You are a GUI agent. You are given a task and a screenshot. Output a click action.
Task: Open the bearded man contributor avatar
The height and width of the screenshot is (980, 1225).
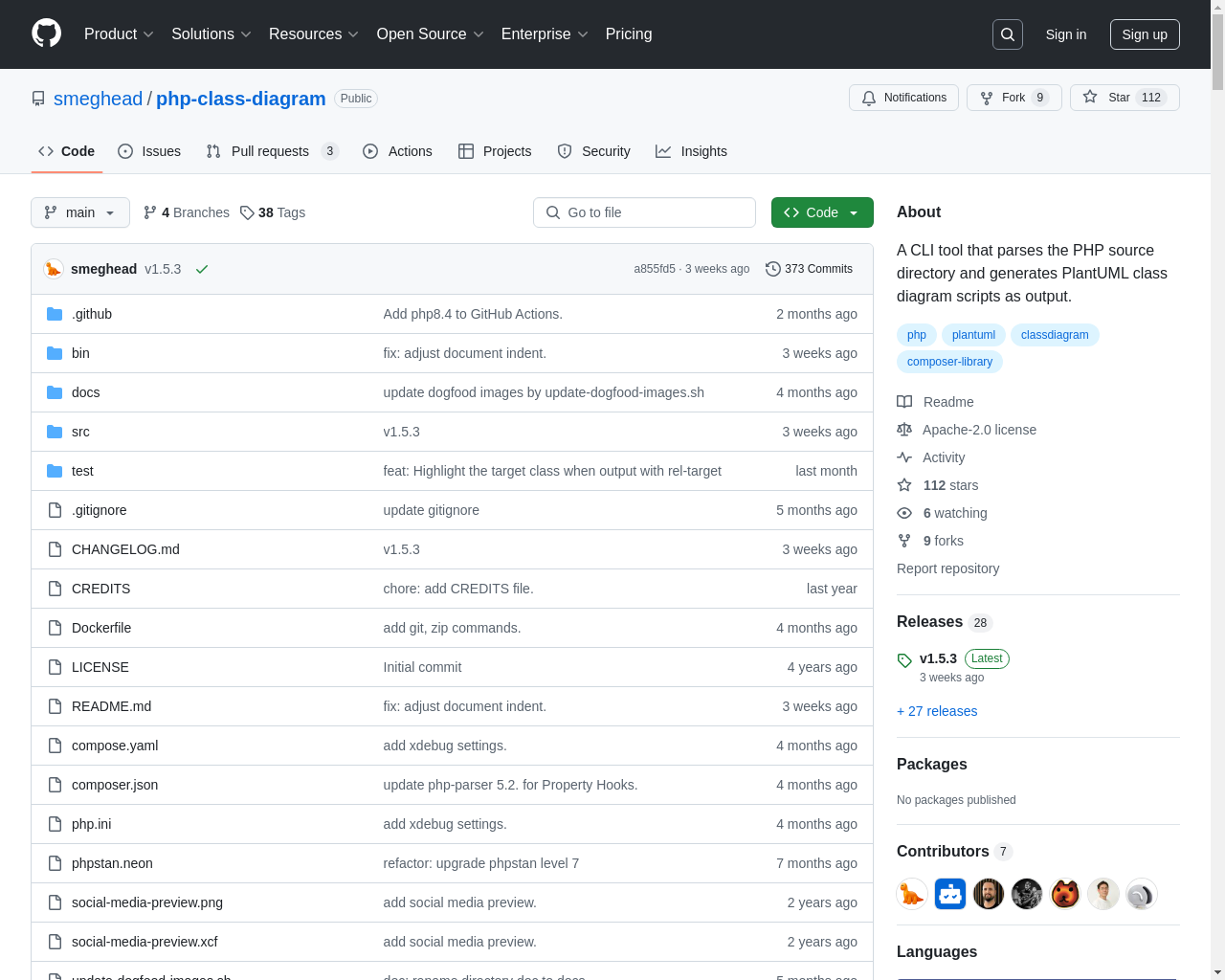coord(989,894)
